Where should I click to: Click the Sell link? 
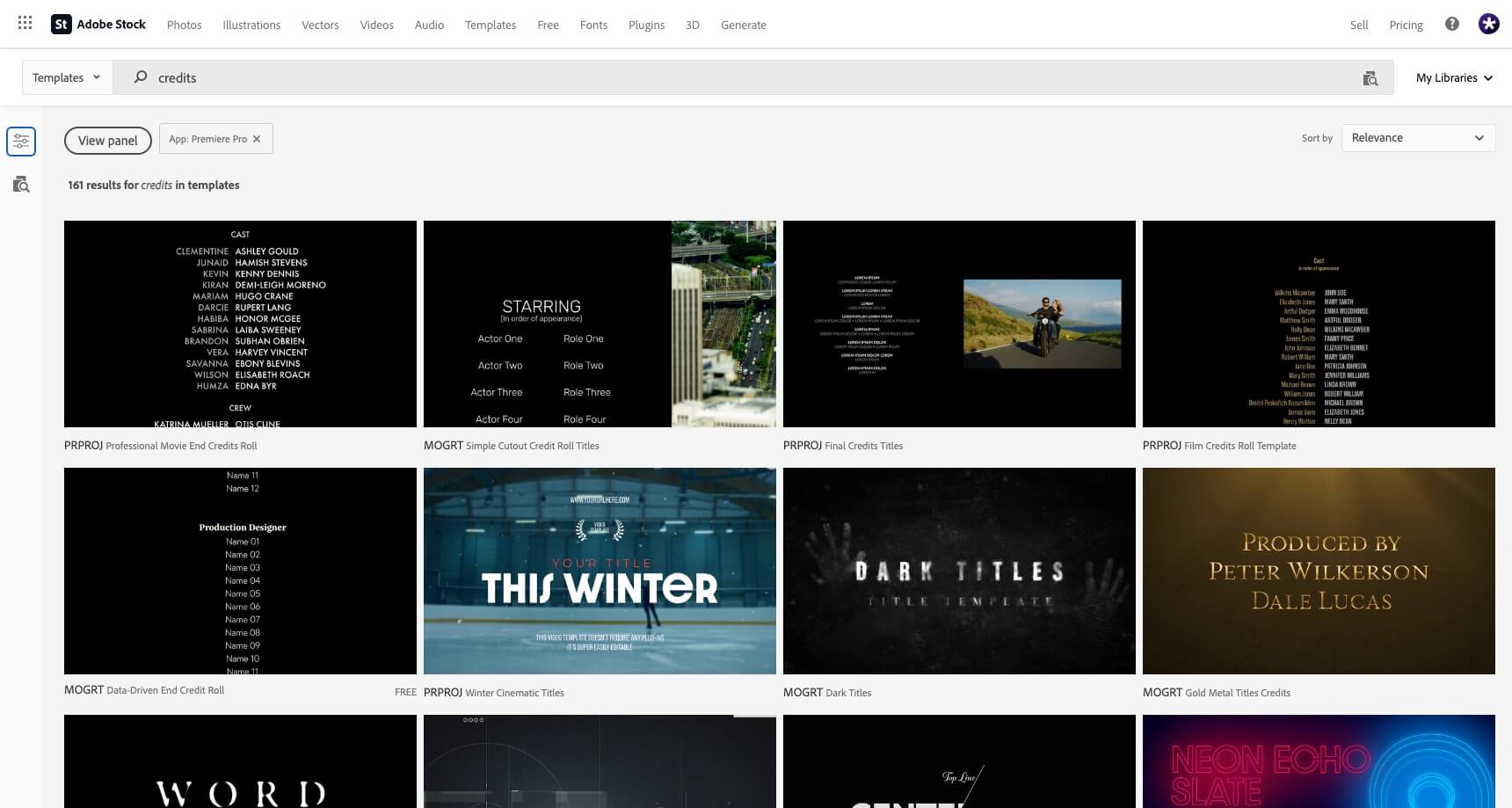click(1359, 25)
